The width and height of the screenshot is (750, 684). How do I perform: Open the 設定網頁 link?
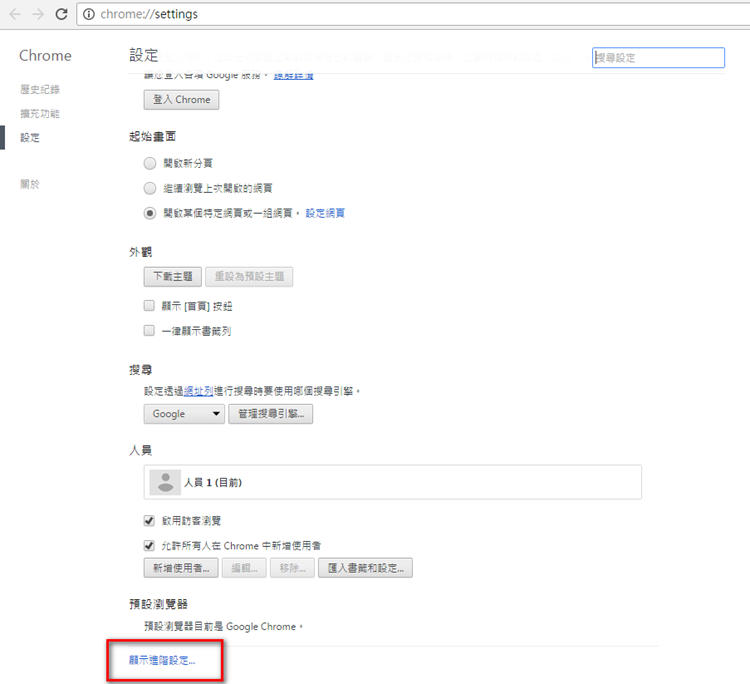coord(325,213)
